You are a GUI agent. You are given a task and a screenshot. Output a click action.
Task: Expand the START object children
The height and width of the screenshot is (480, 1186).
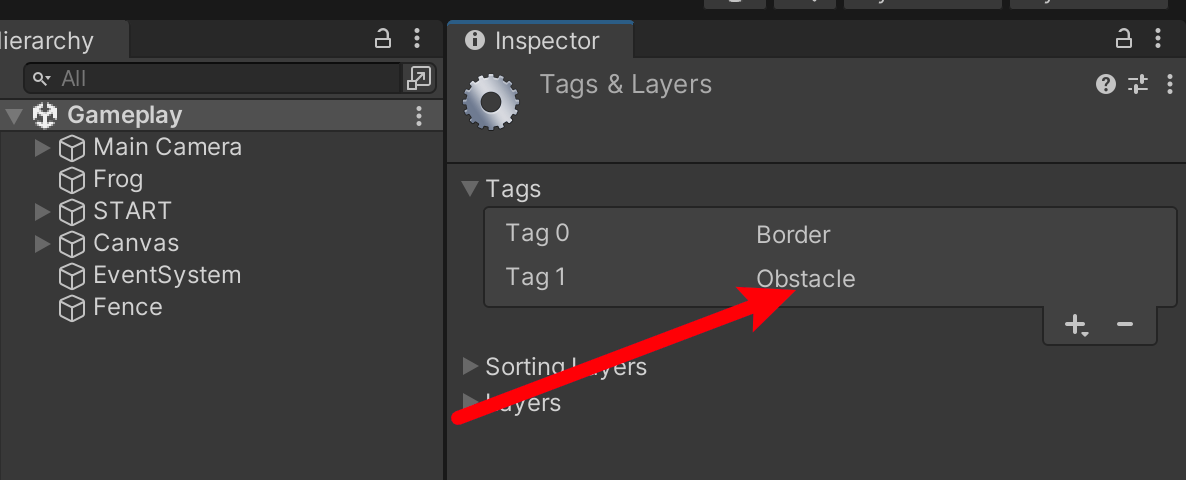[42, 211]
